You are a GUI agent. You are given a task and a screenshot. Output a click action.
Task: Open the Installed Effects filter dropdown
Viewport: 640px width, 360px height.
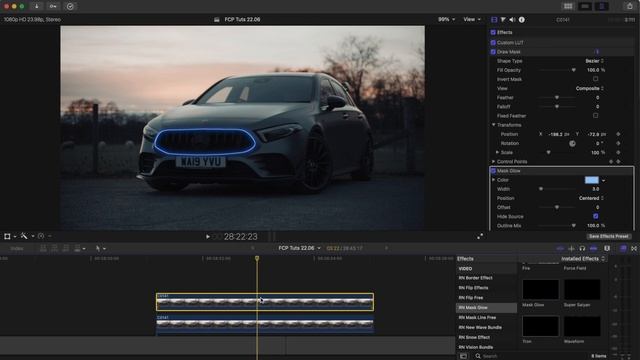[582, 259]
